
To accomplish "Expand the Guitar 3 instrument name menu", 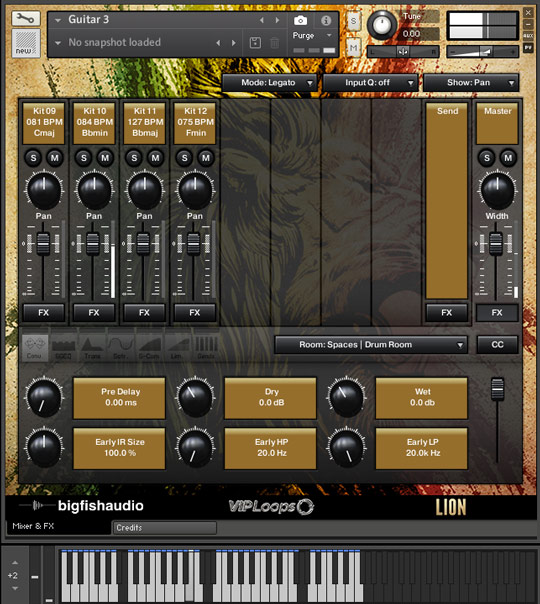I will [x=58, y=20].
